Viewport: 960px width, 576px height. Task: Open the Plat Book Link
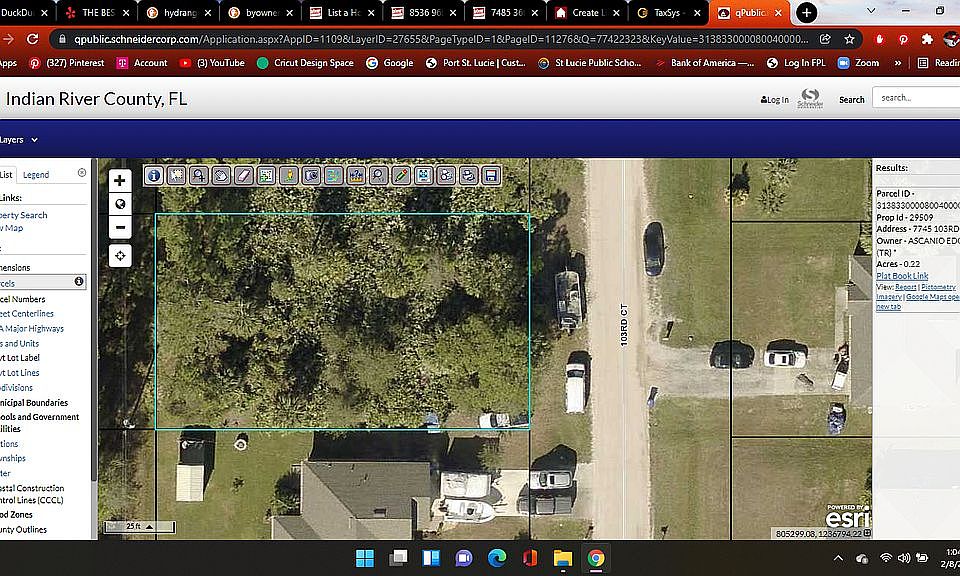(x=902, y=276)
